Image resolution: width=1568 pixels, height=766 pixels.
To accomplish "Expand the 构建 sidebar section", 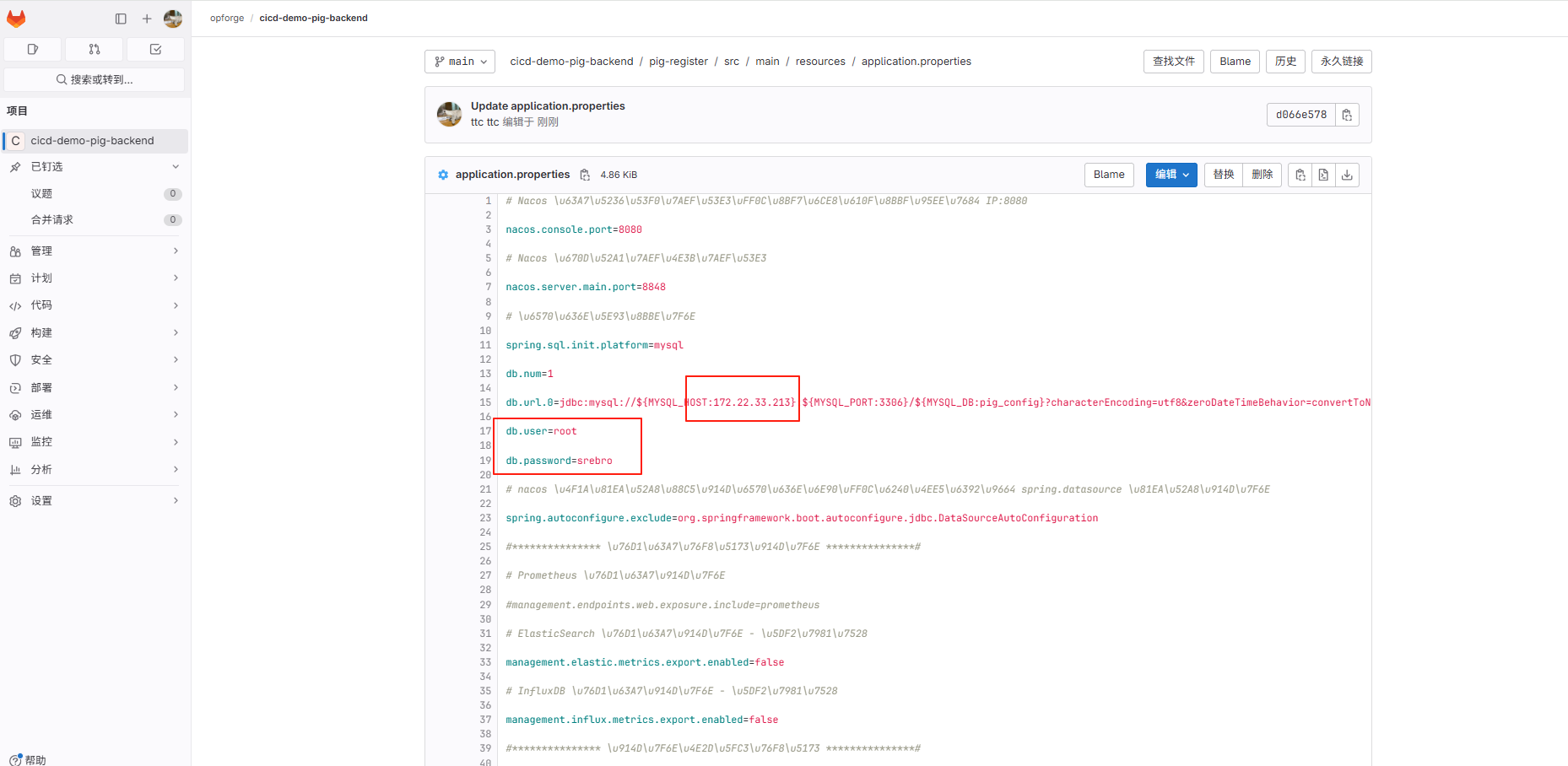I will coord(95,332).
